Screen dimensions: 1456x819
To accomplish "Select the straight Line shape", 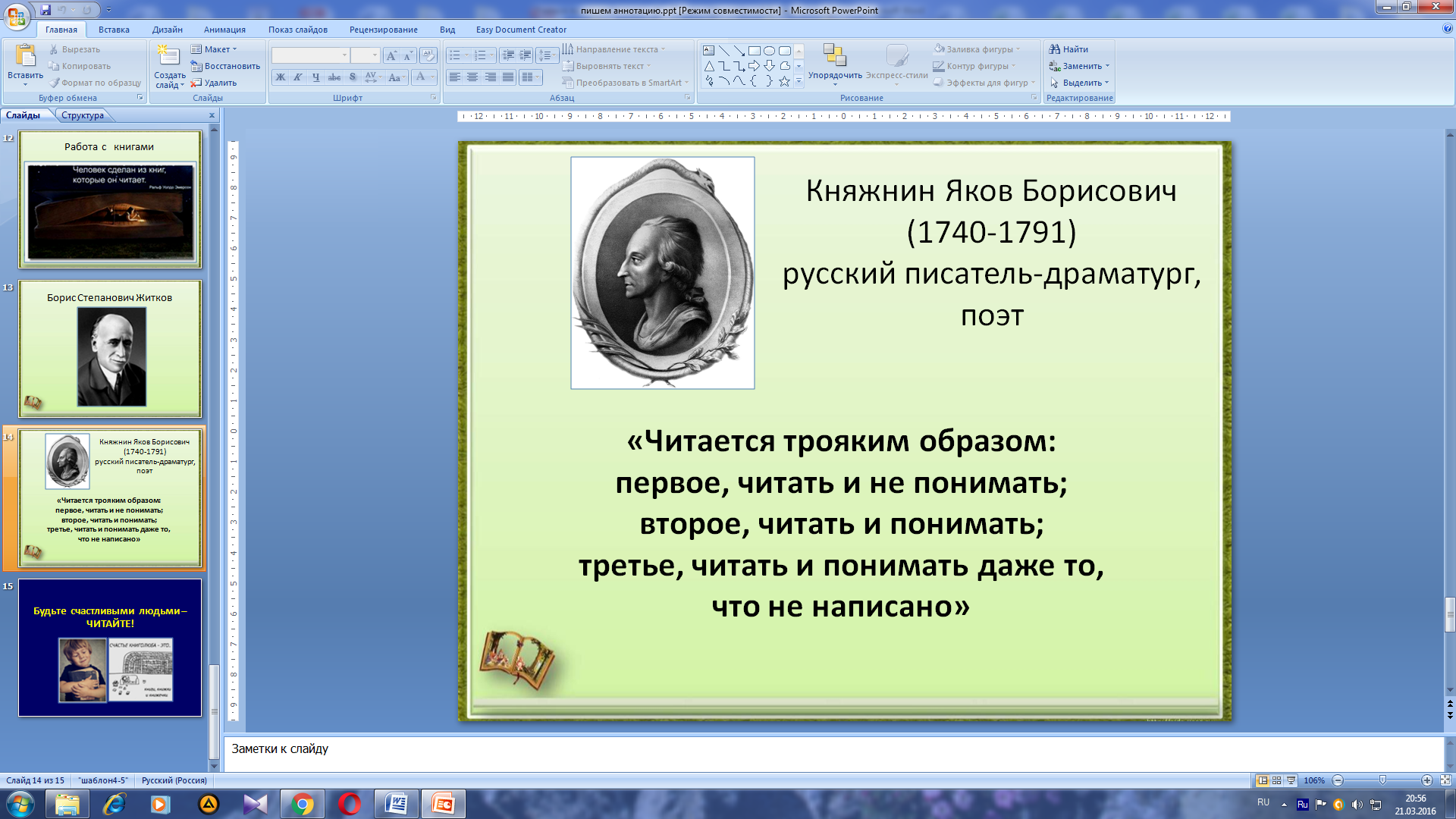I will pos(723,51).
